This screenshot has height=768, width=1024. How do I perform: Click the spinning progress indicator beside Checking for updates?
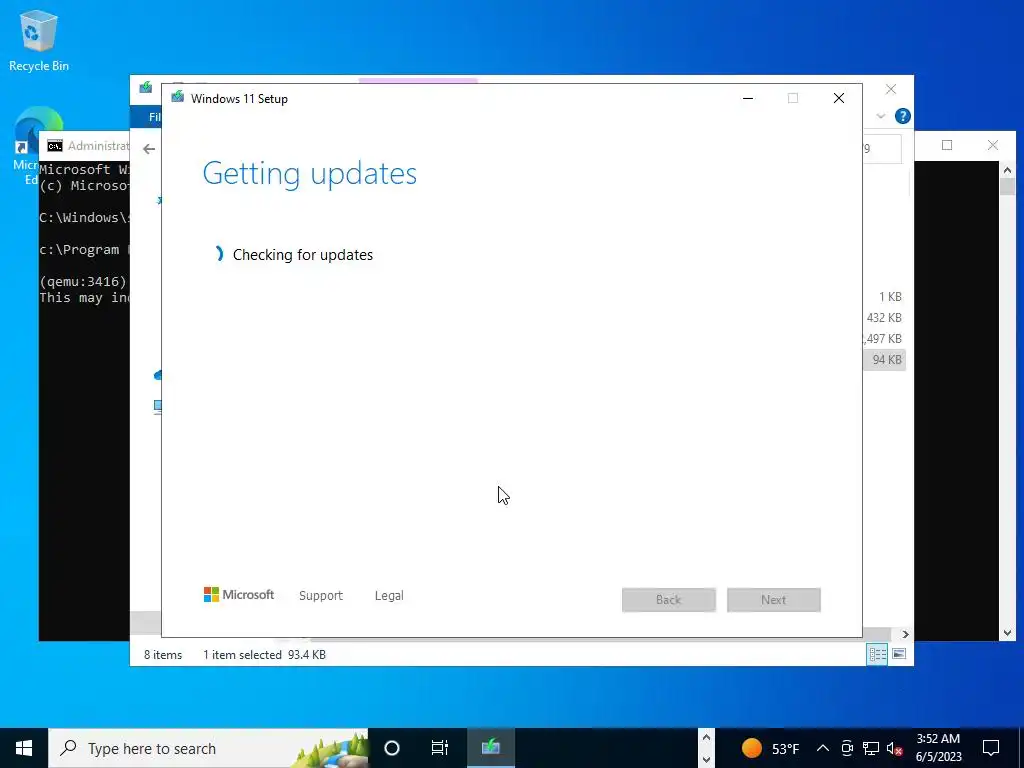(219, 254)
